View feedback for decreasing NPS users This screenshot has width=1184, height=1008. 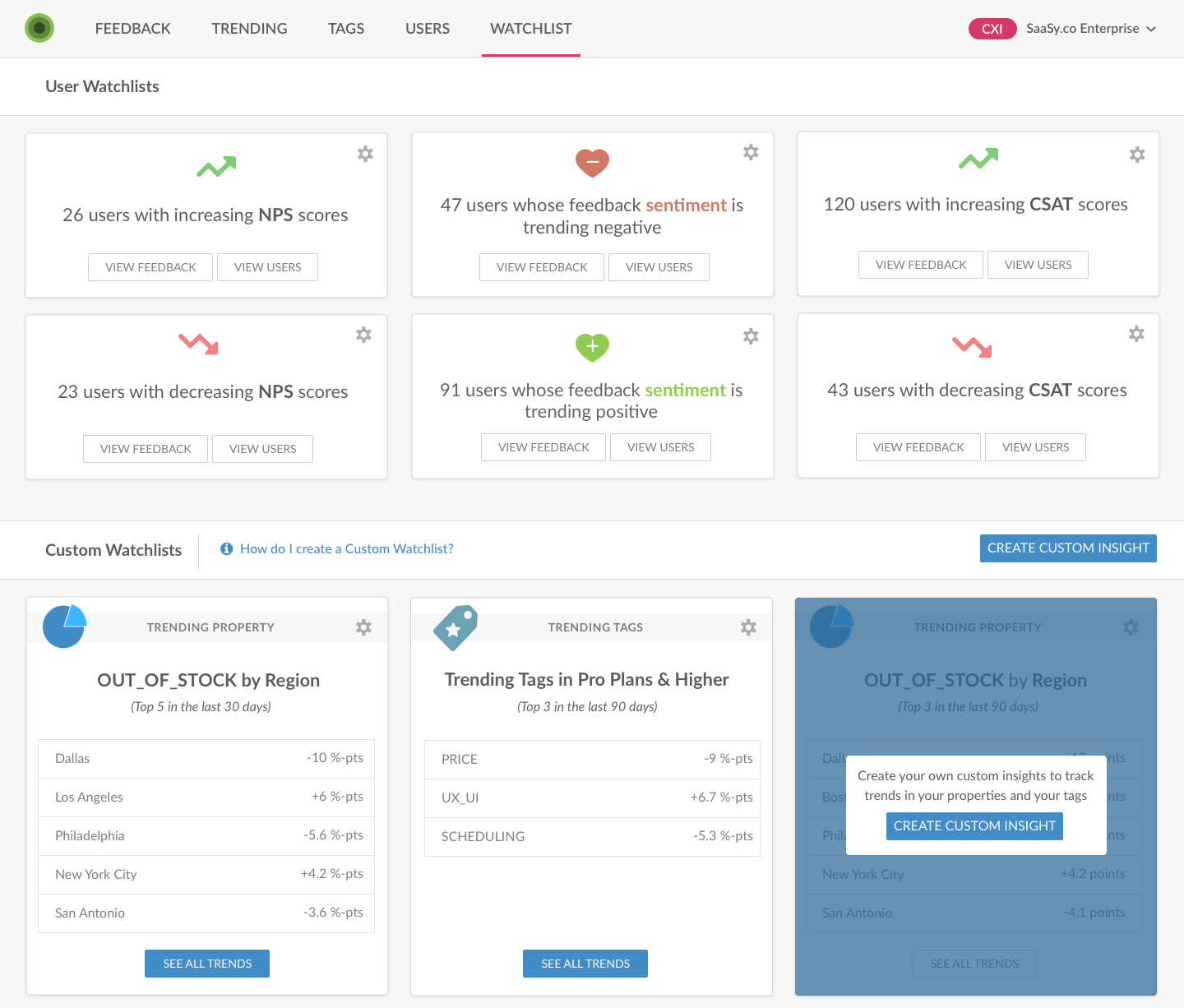146,449
